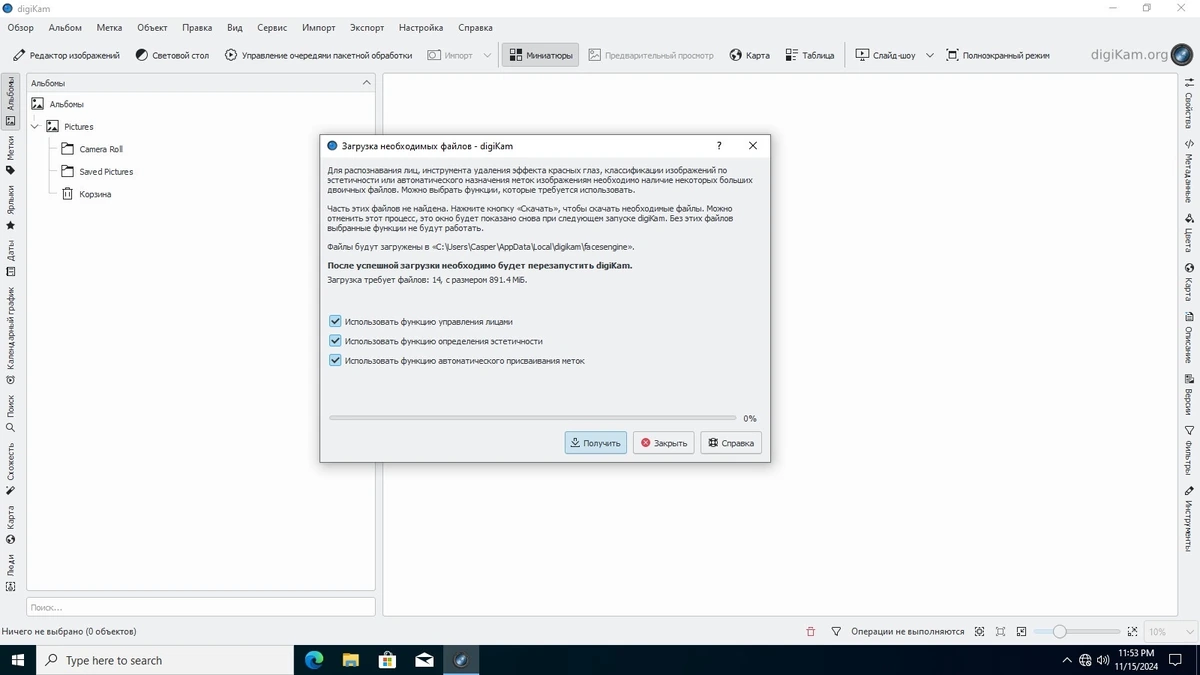Enter Fullscreen mode (Полноэкранный режим)
Image resolution: width=1200 pixels, height=675 pixels.
pyautogui.click(x=997, y=55)
